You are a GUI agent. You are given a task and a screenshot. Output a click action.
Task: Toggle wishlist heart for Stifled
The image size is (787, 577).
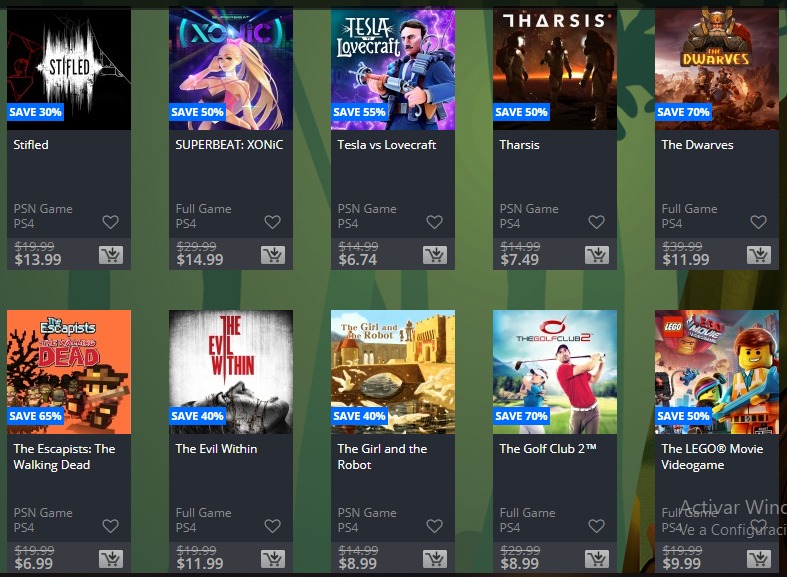110,222
